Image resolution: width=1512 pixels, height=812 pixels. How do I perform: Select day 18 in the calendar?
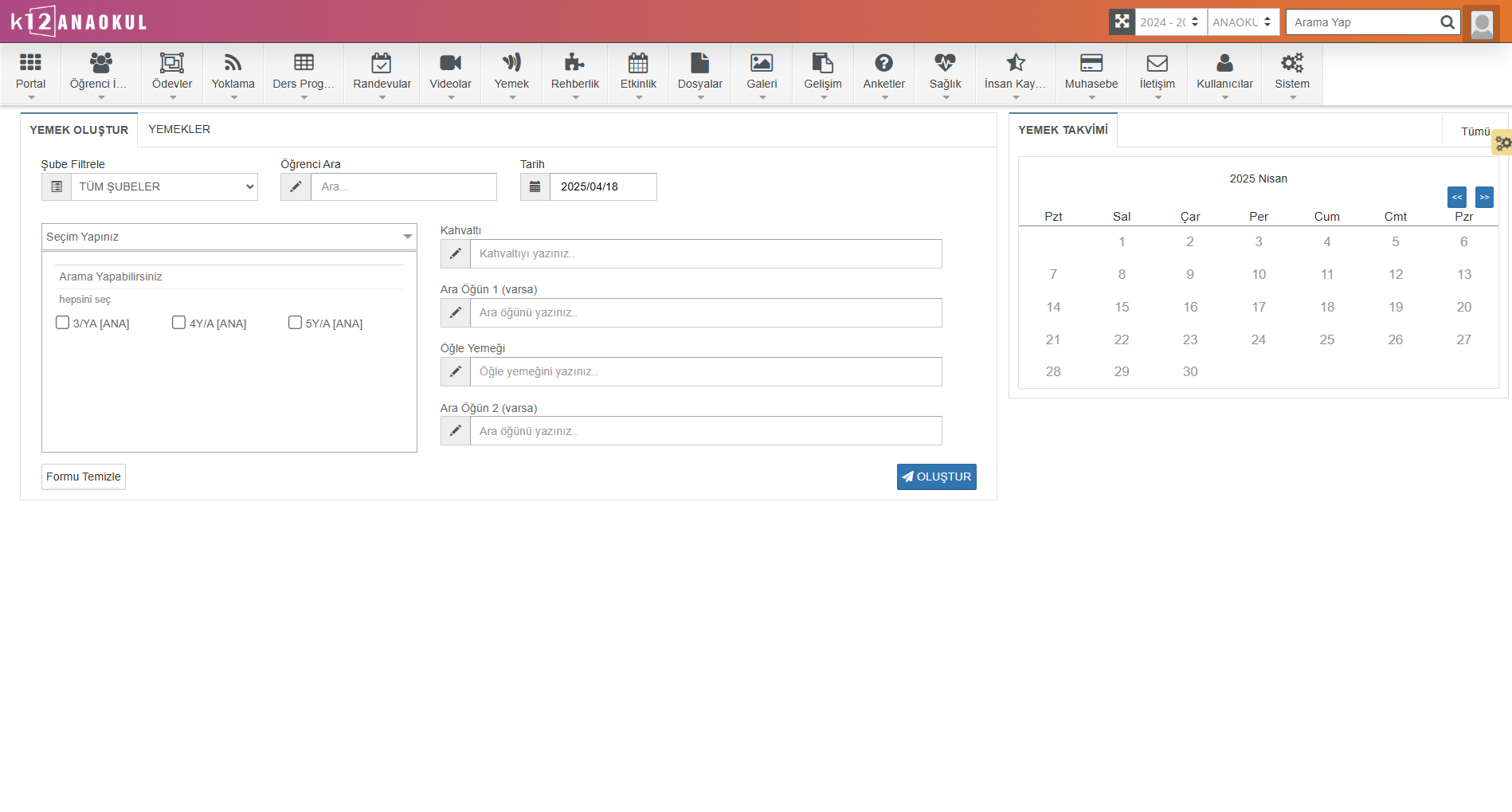1327,307
